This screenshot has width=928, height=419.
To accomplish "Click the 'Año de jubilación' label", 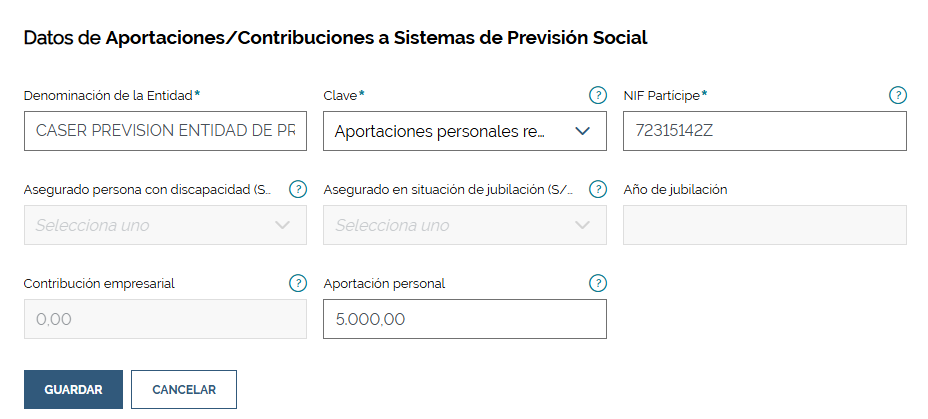I will [x=675, y=190].
